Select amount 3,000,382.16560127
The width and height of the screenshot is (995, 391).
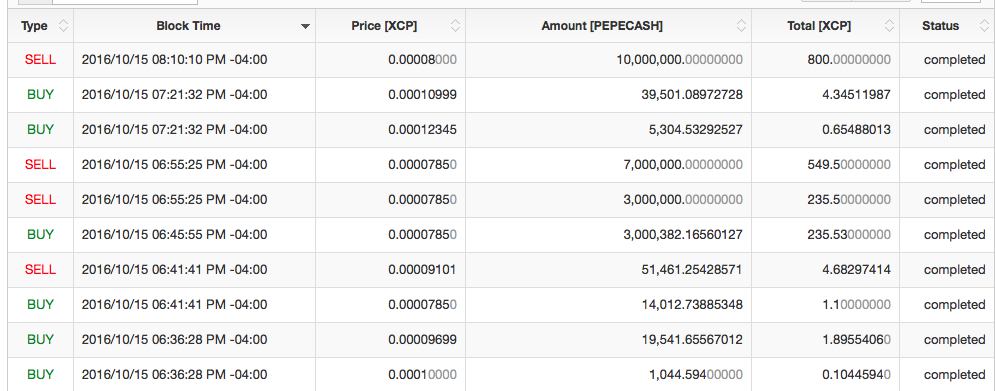coord(683,234)
